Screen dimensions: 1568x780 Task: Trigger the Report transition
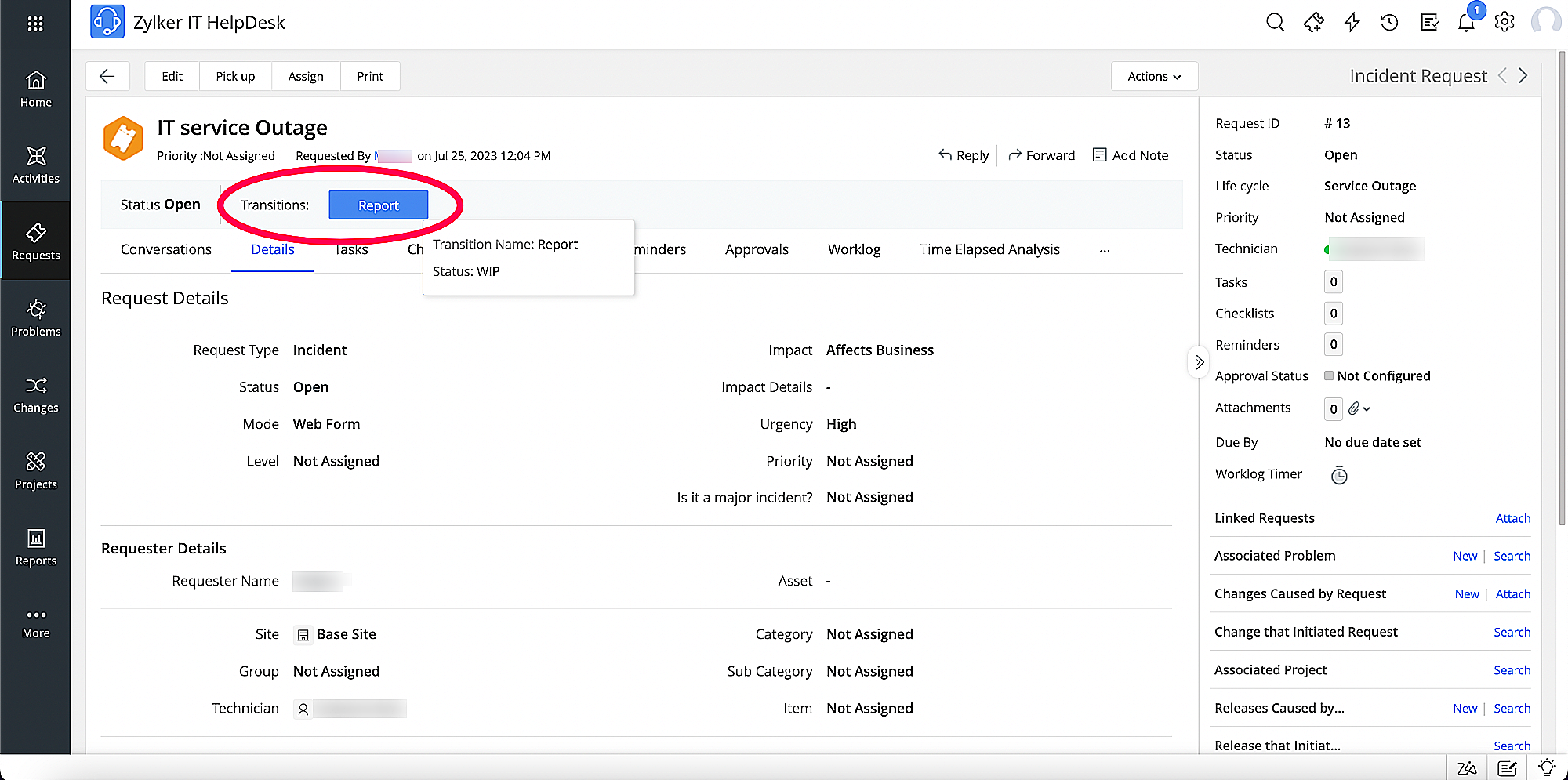pos(379,205)
